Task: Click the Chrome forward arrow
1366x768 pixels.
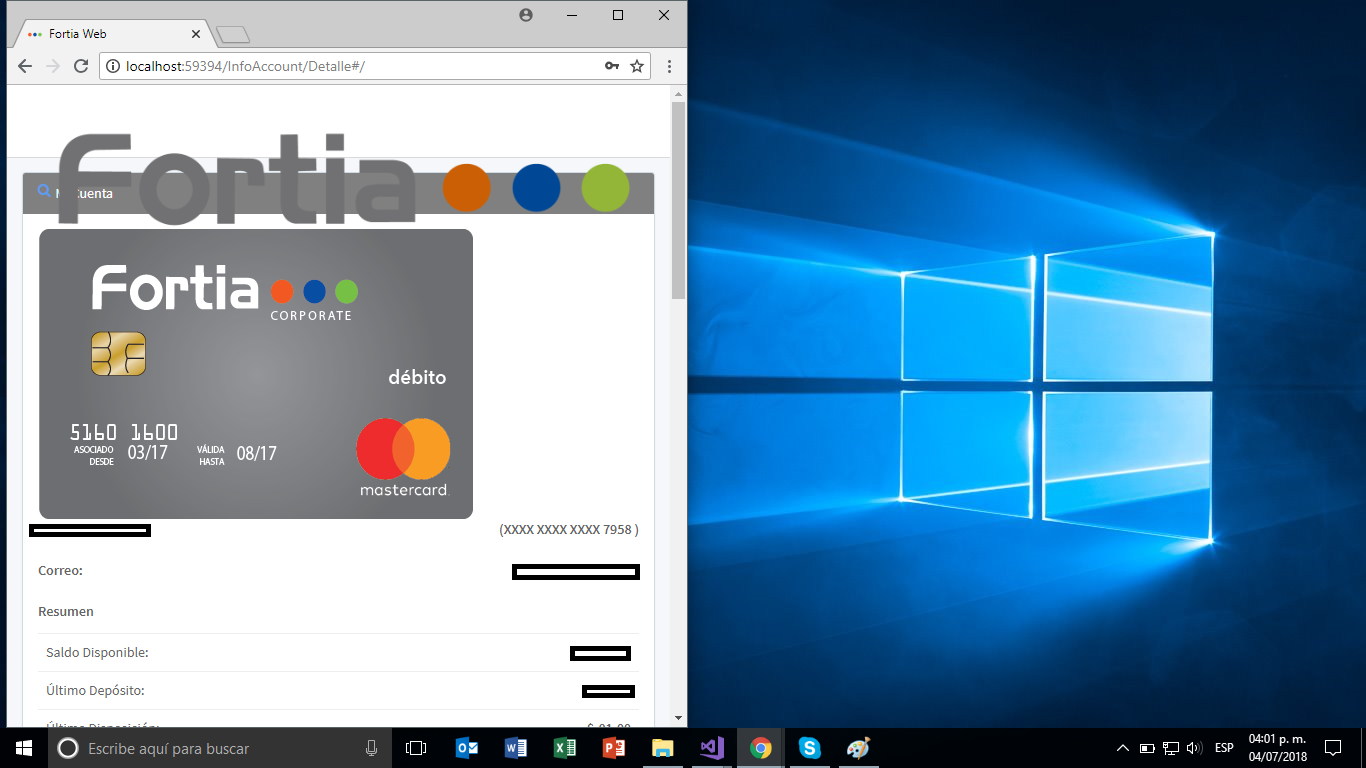Action: click(53, 66)
